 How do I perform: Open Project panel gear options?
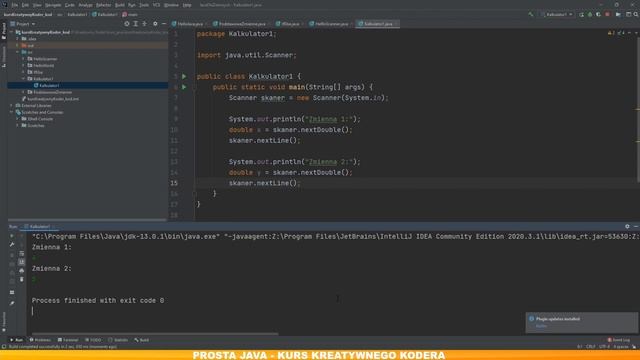(155, 24)
